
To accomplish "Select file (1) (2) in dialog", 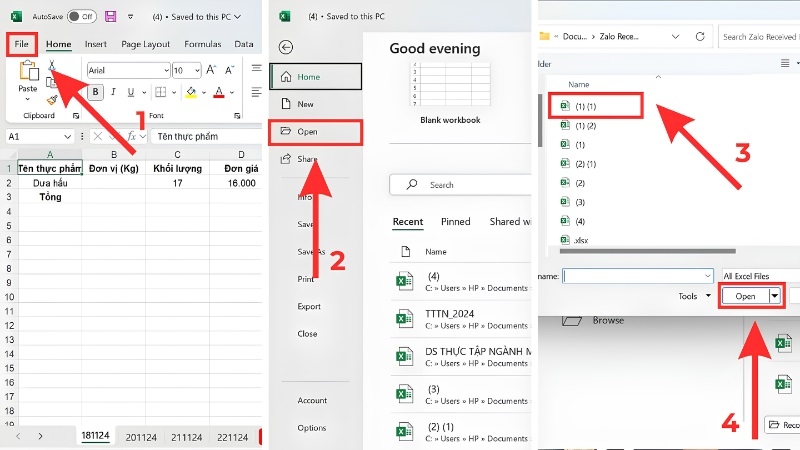I will click(586, 126).
